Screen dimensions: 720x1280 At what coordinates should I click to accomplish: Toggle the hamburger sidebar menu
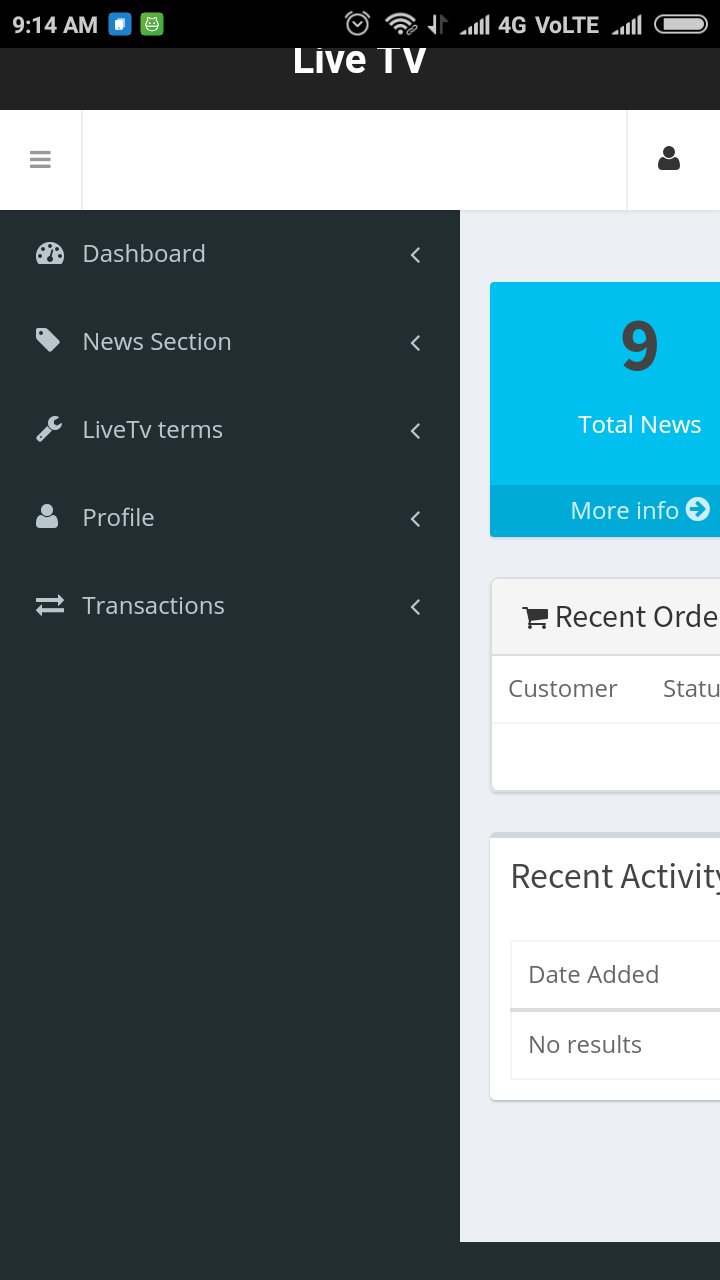tap(40, 160)
